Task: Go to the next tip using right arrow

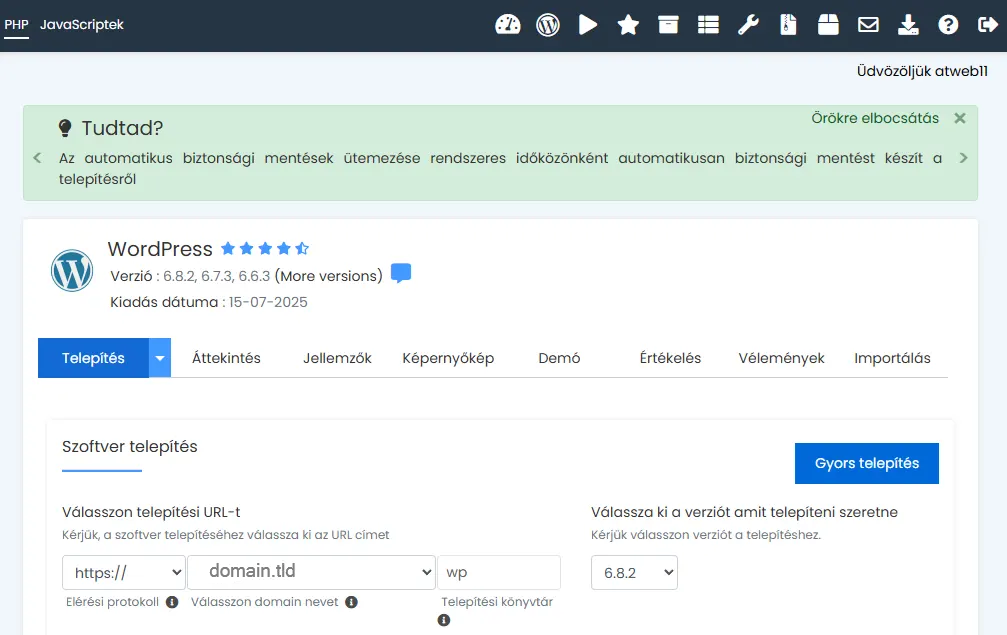Action: pos(963,158)
